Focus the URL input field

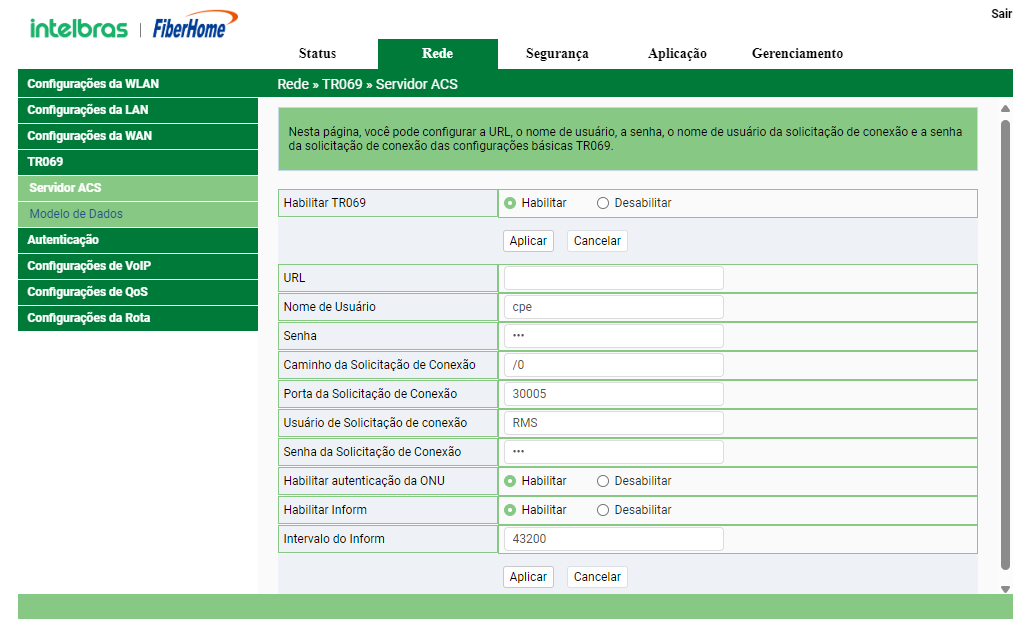click(x=613, y=278)
